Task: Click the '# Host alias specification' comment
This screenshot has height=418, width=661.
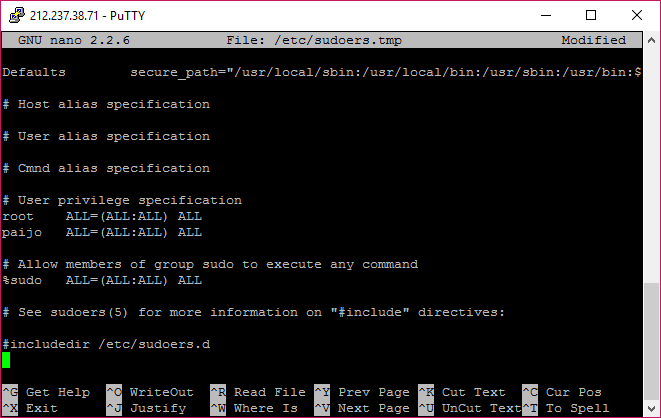Action: point(106,104)
